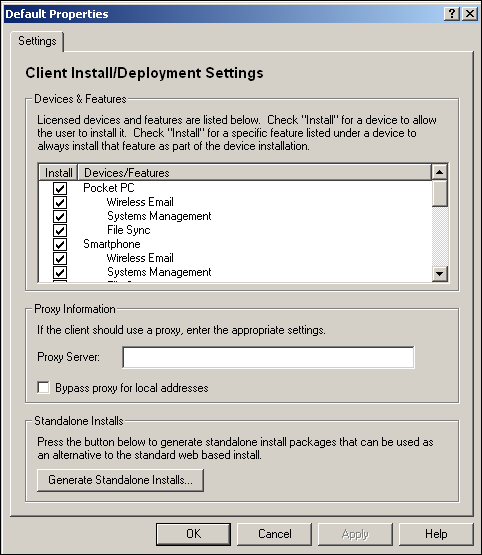Screen dimensions: 482x555
Task: Enable Bypass proxy for local addresses
Action: [x=44, y=387]
